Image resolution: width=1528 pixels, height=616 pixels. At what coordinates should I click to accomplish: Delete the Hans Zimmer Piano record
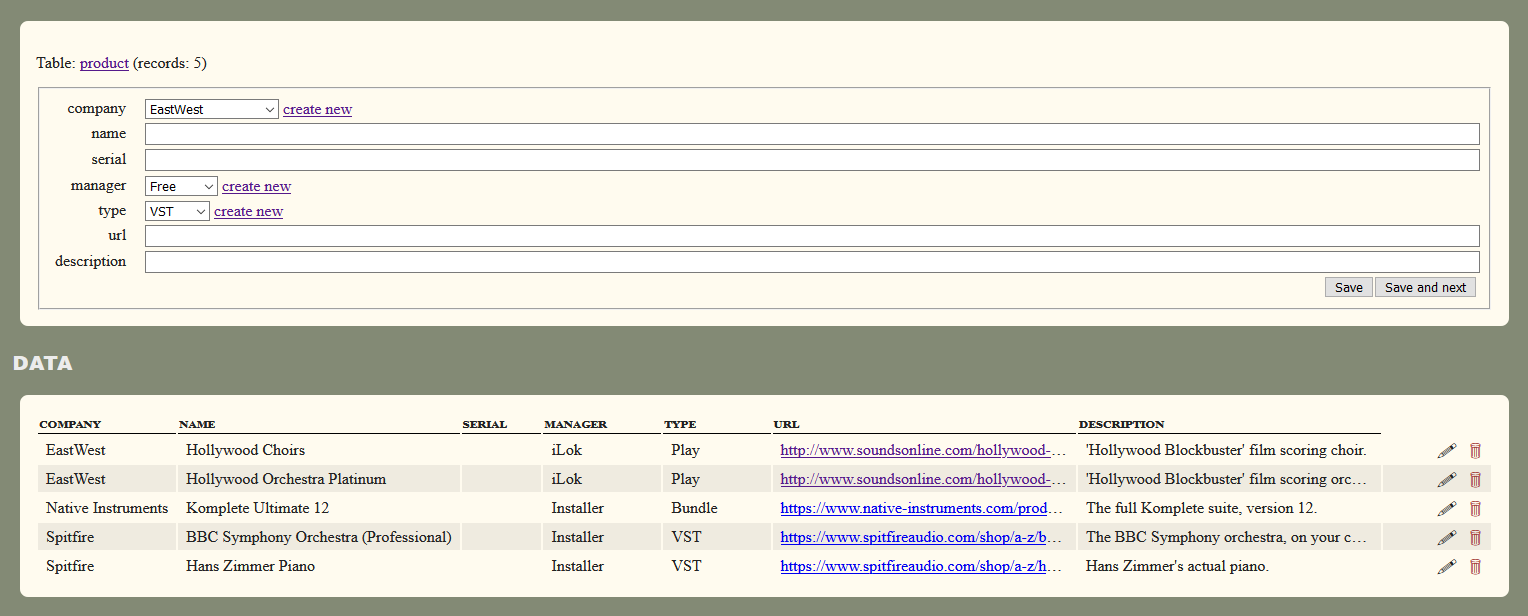pos(1475,566)
